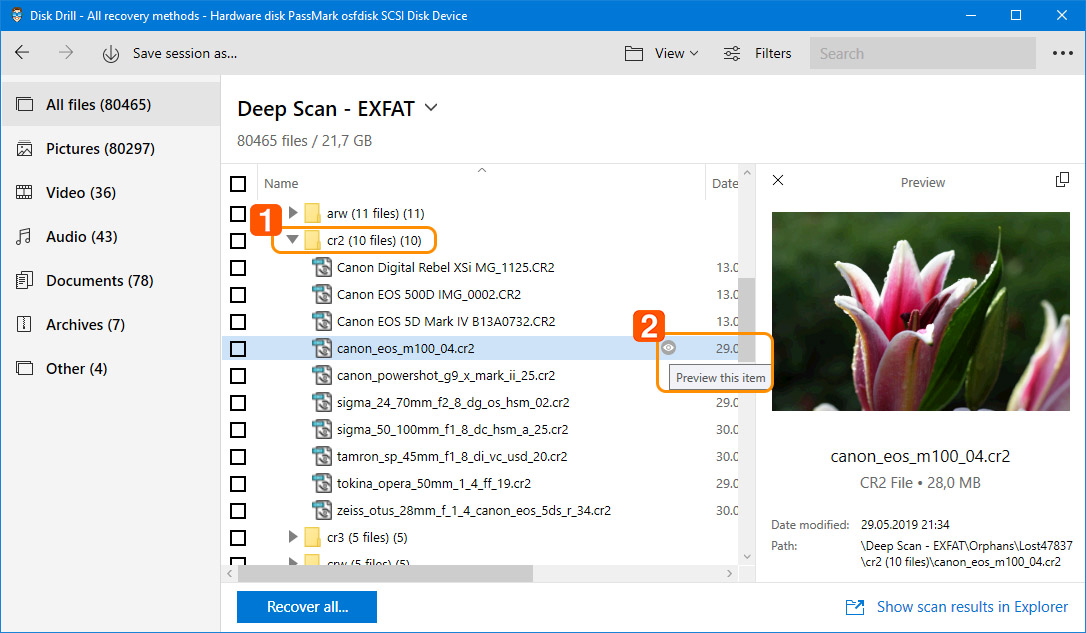The width and height of the screenshot is (1086, 633).
Task: Click Save session as...
Action: coord(184,53)
